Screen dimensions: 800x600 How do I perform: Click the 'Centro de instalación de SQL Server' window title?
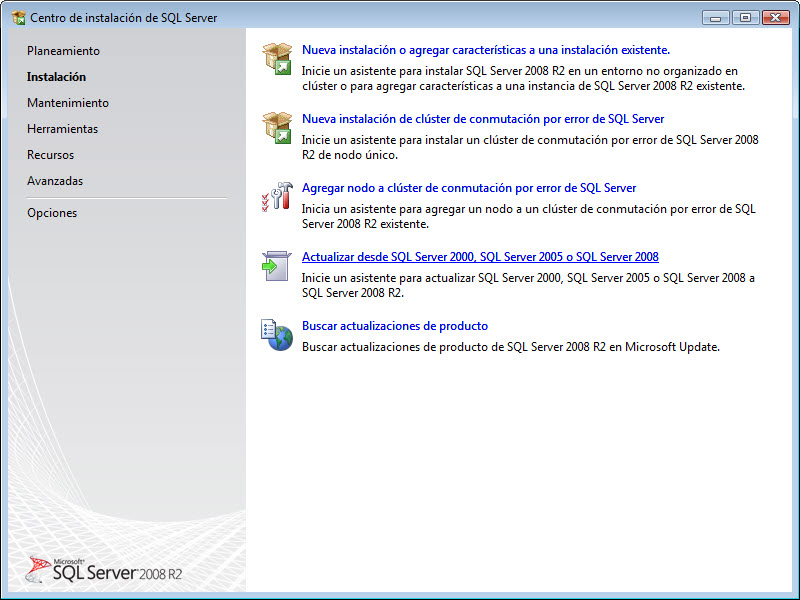click(123, 18)
